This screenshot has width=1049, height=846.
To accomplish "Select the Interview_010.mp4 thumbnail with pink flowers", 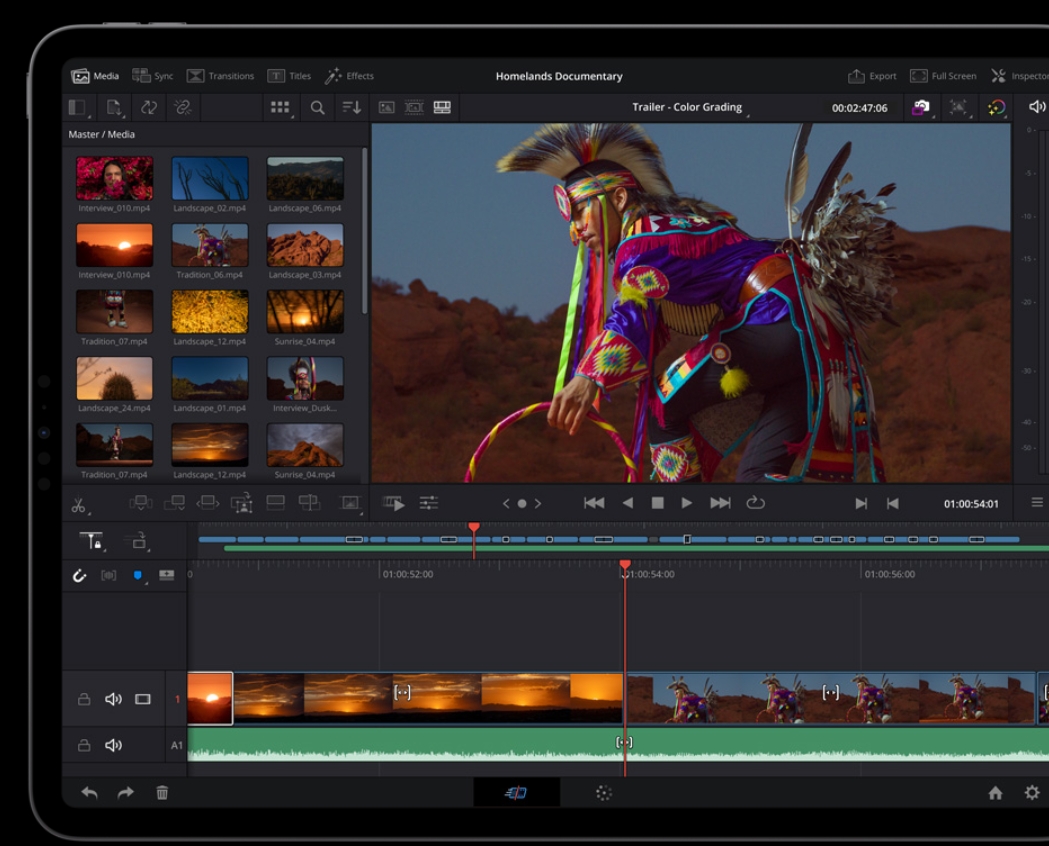I will click(x=114, y=179).
